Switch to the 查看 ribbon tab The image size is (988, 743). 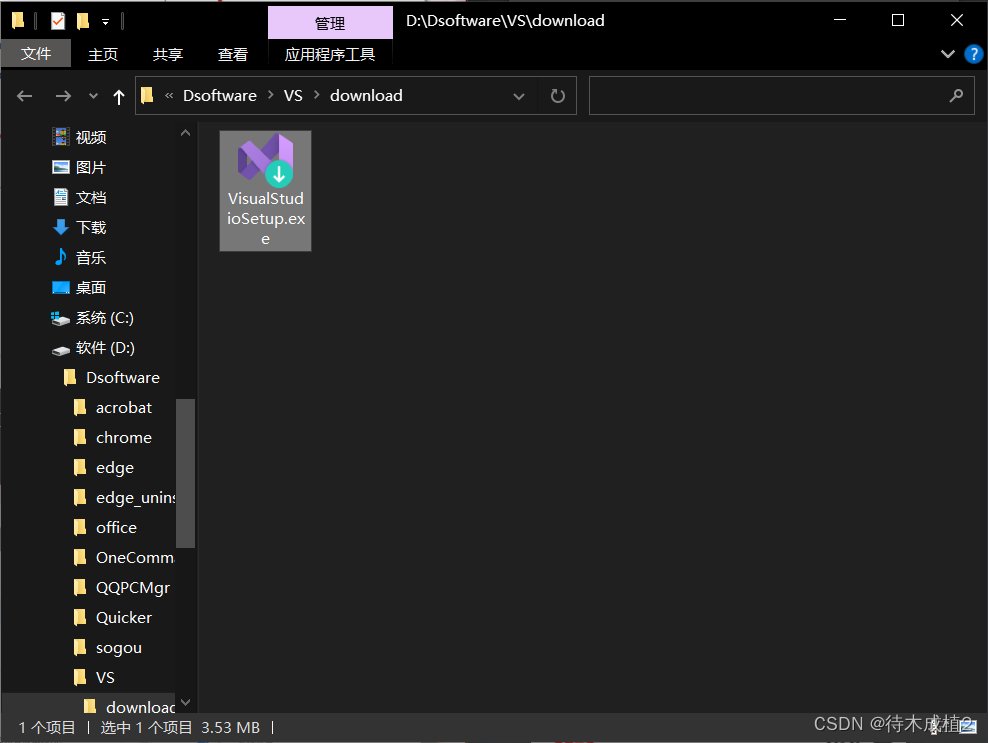click(233, 55)
